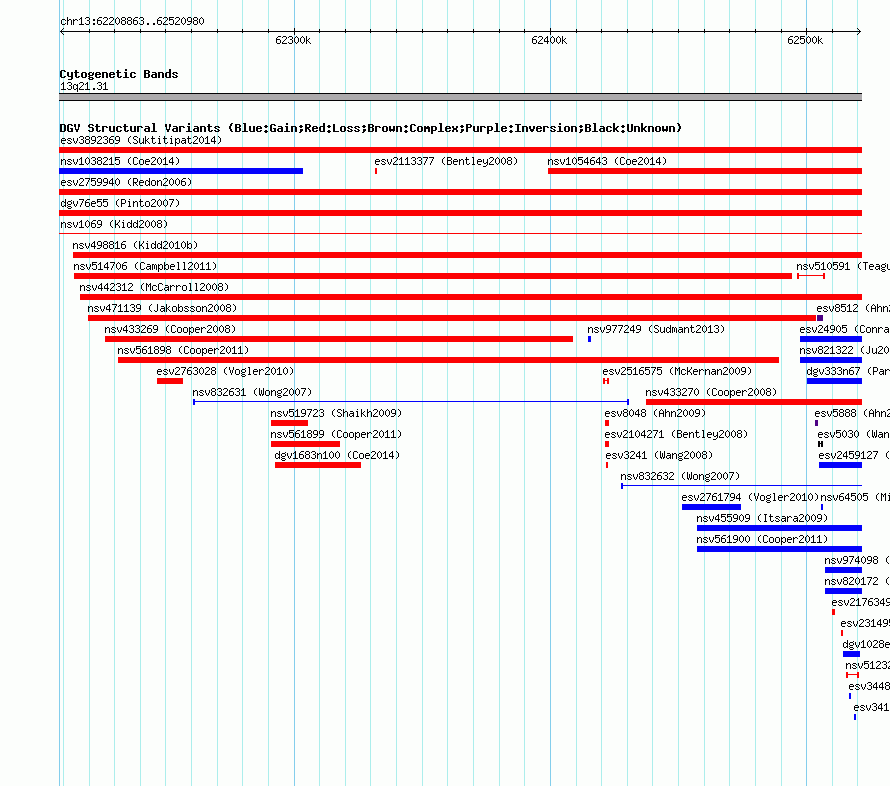Select the blue nsv1038215 gain bar
Image resolution: width=890 pixels, height=786 pixels.
click(181, 171)
